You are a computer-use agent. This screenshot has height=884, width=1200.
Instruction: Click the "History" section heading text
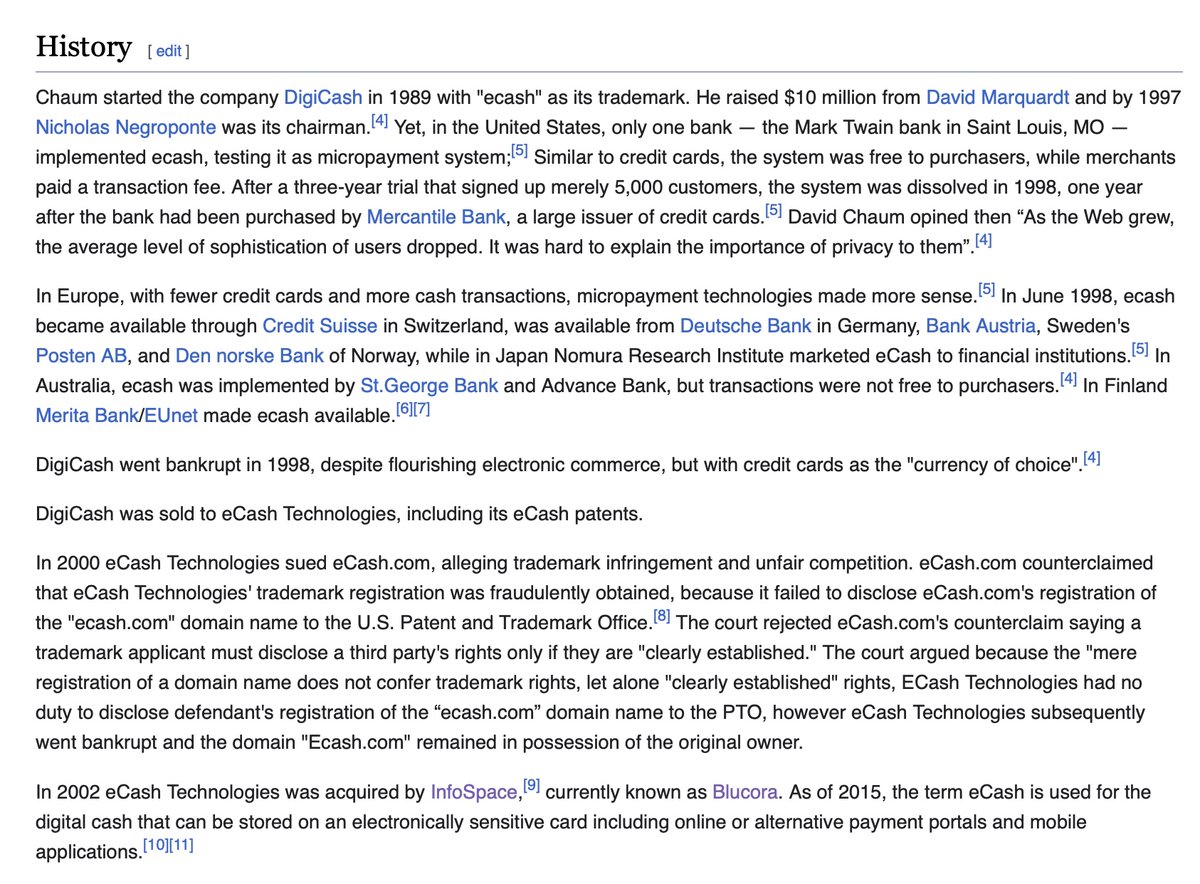click(x=83, y=47)
